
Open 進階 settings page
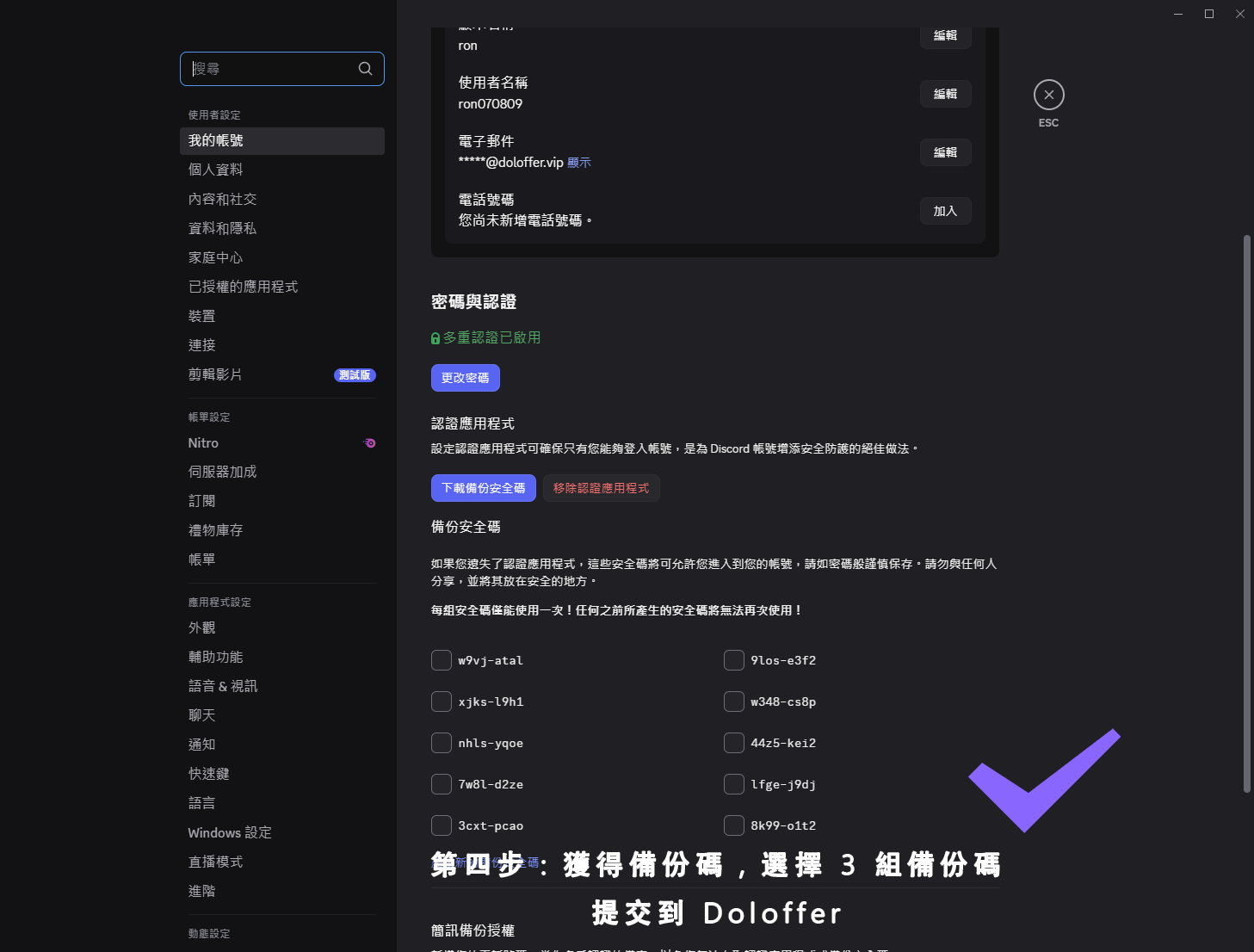tap(282, 892)
